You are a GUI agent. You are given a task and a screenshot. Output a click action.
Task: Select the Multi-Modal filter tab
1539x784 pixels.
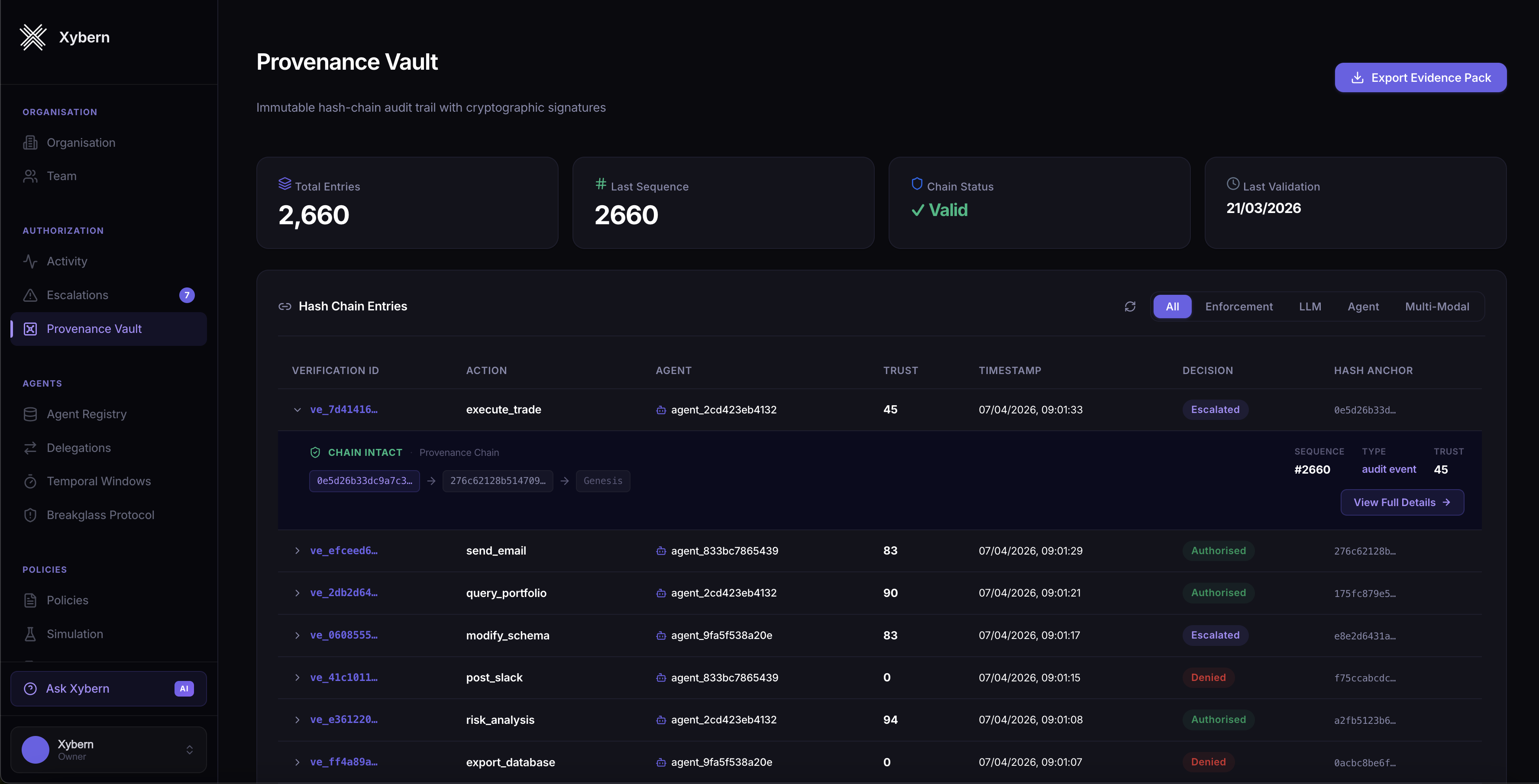1437,306
